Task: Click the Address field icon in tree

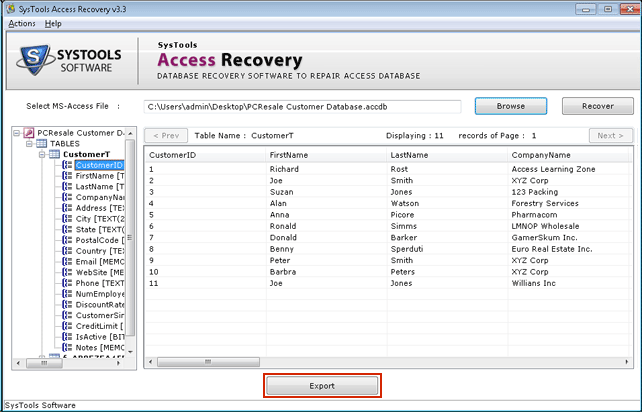Action: (67, 208)
